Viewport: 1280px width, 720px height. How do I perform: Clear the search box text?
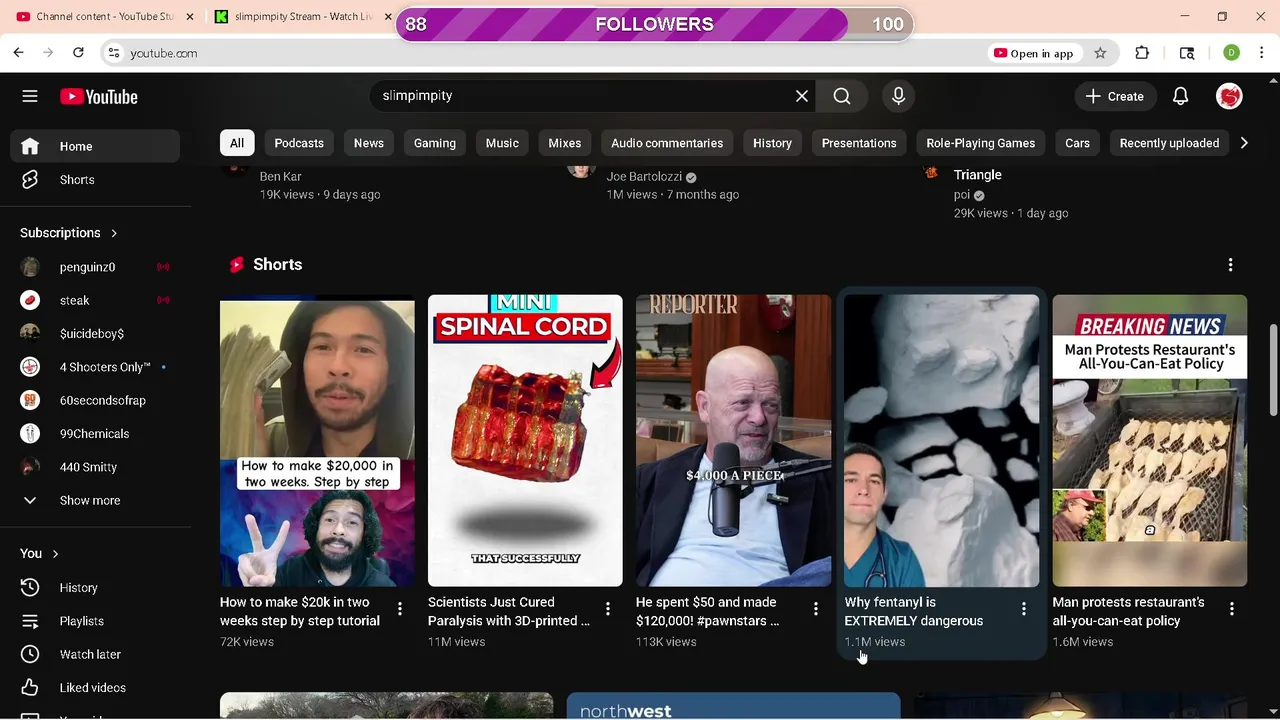point(802,96)
